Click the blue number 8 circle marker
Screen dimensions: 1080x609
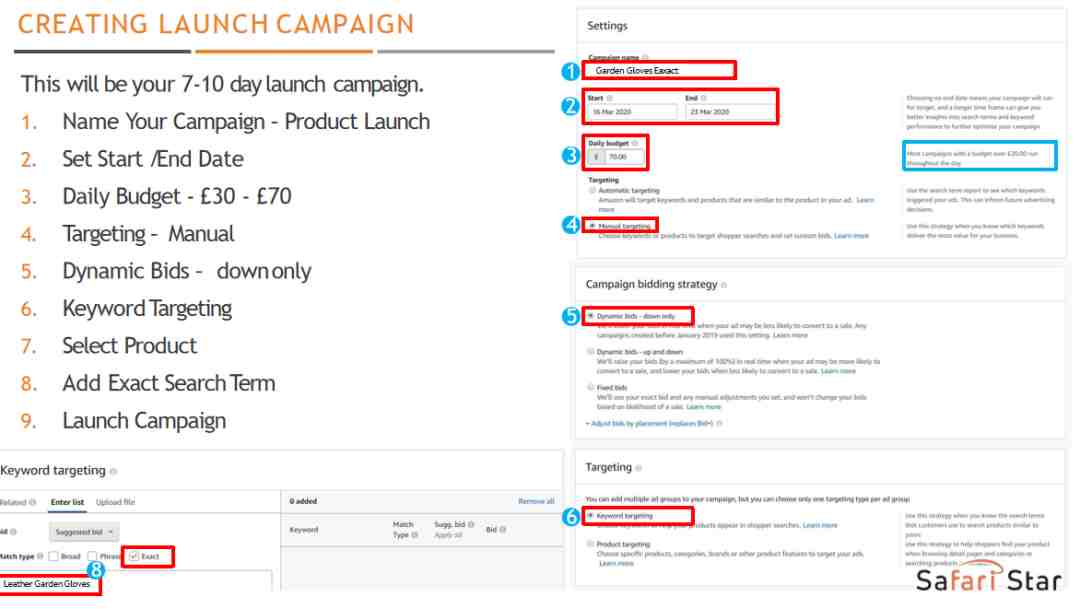(96, 570)
